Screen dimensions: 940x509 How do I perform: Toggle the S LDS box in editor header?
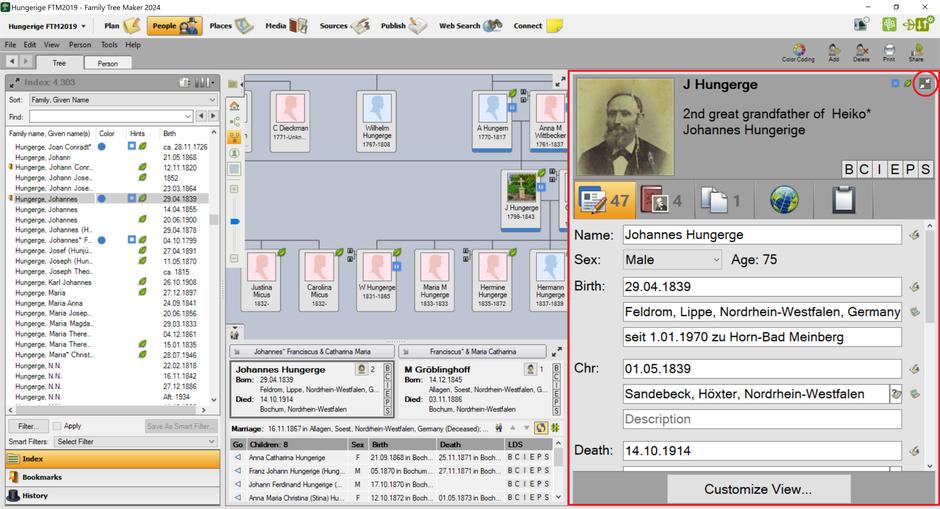click(x=925, y=169)
